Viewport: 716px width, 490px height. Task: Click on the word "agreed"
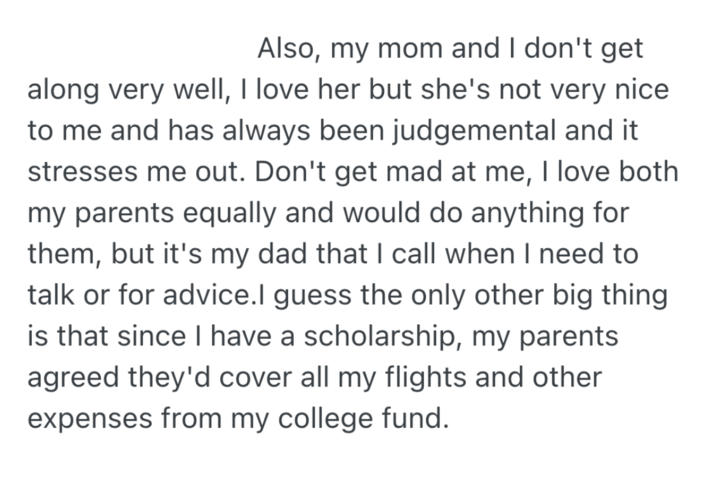[77, 377]
